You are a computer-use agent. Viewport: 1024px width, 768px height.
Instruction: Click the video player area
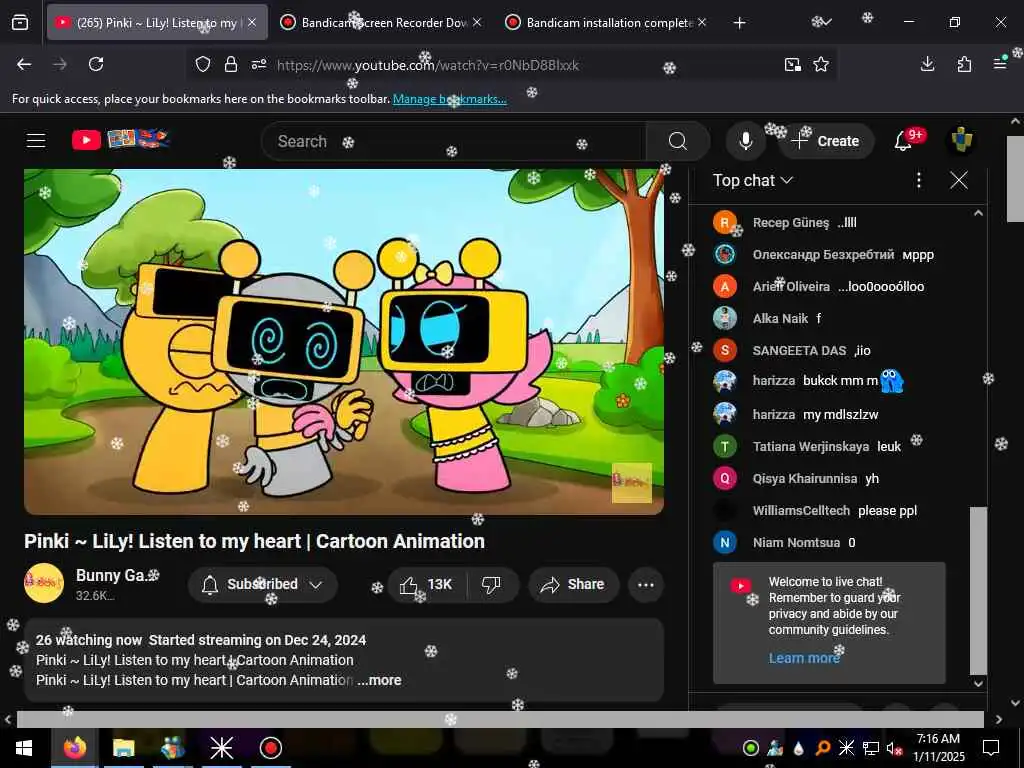tap(344, 342)
